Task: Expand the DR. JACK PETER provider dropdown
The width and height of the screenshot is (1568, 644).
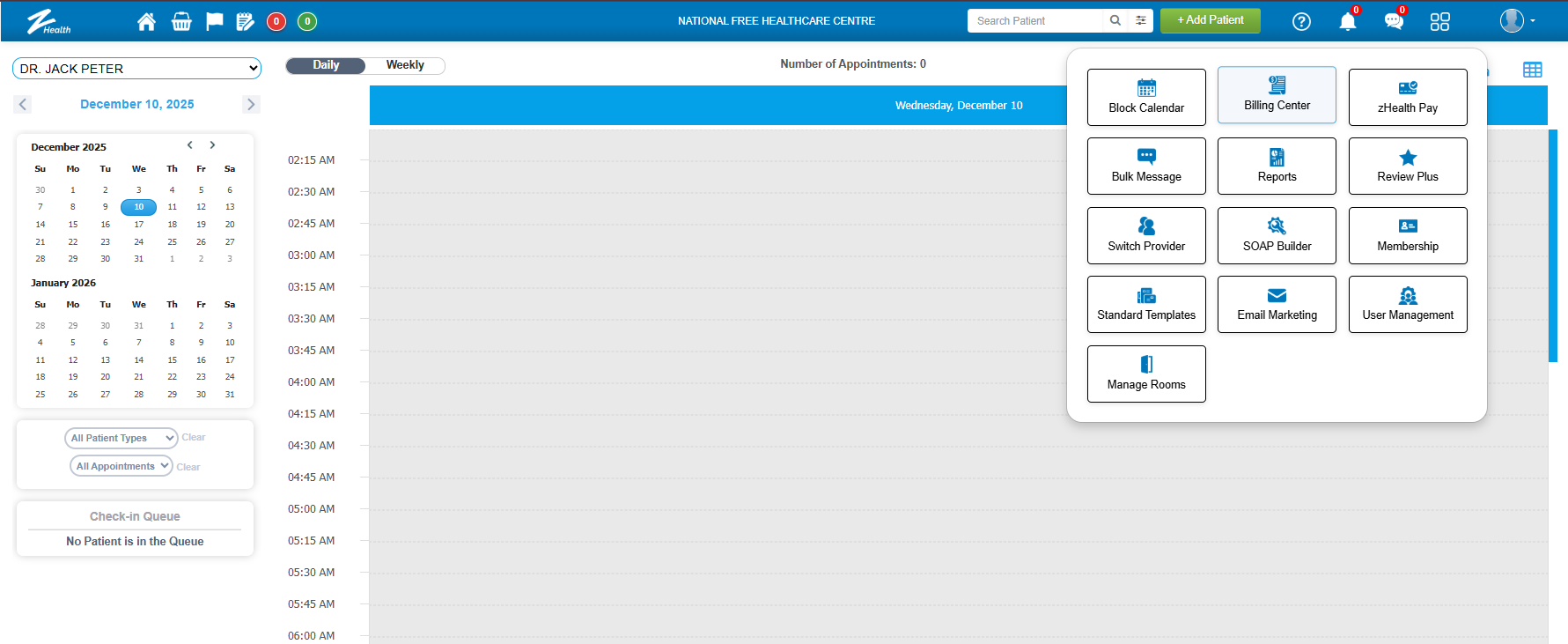Action: [136, 69]
